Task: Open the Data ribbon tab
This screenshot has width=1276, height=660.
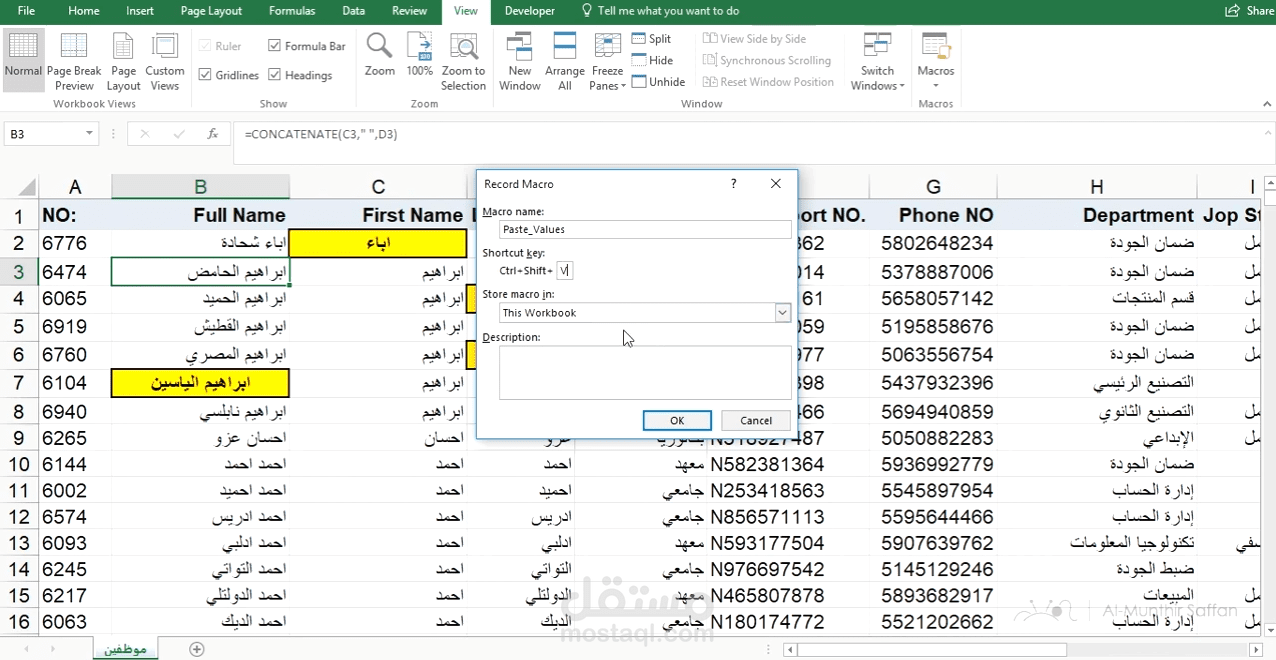Action: (x=353, y=11)
